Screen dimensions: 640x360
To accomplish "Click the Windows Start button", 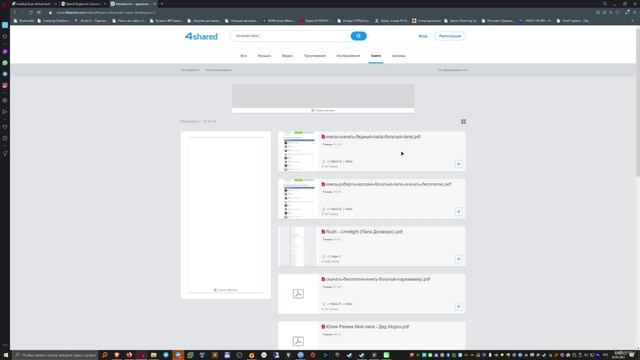I will coord(5,355).
